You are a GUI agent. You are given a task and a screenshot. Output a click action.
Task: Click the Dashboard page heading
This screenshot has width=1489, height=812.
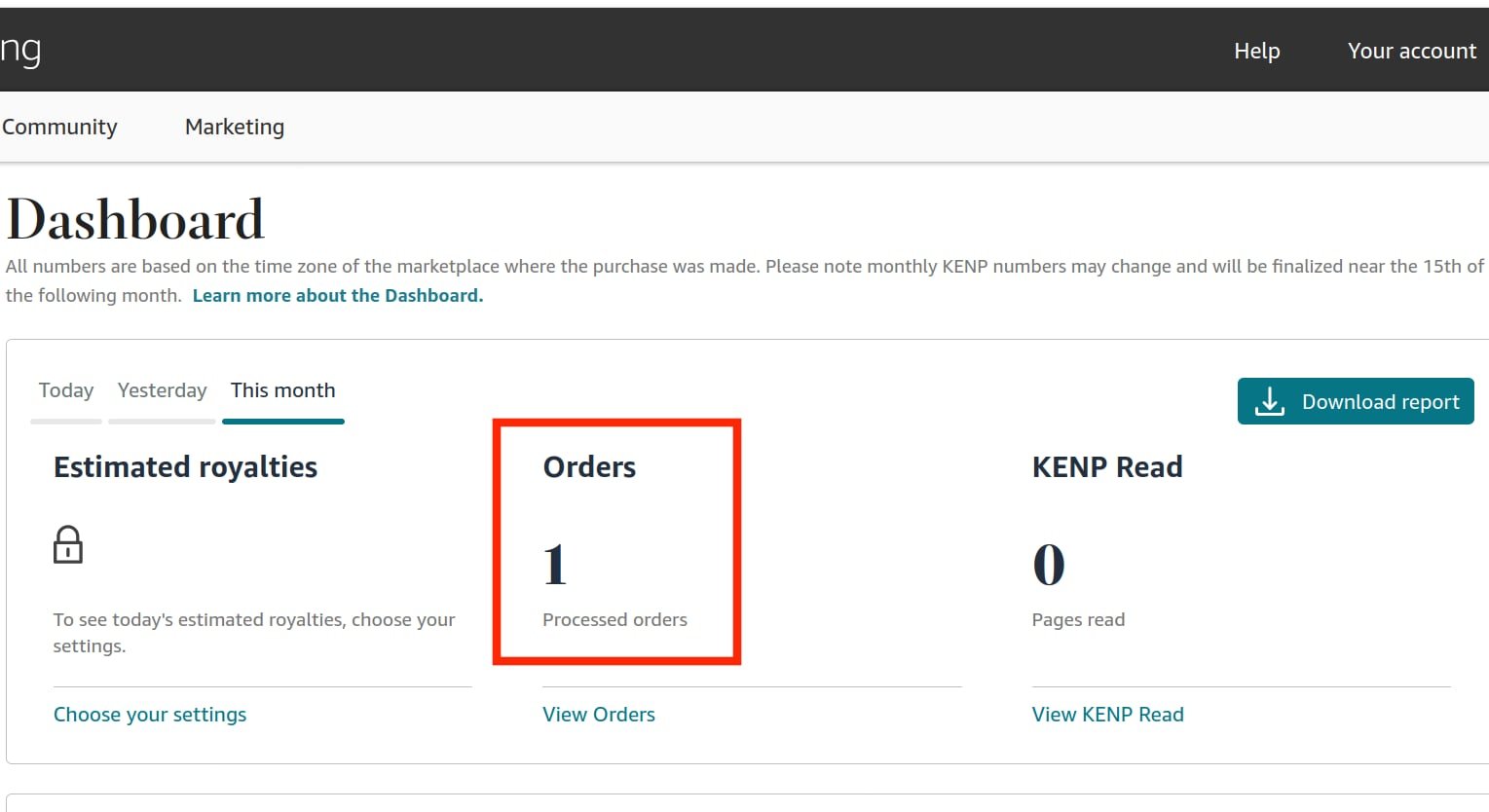pos(135,220)
